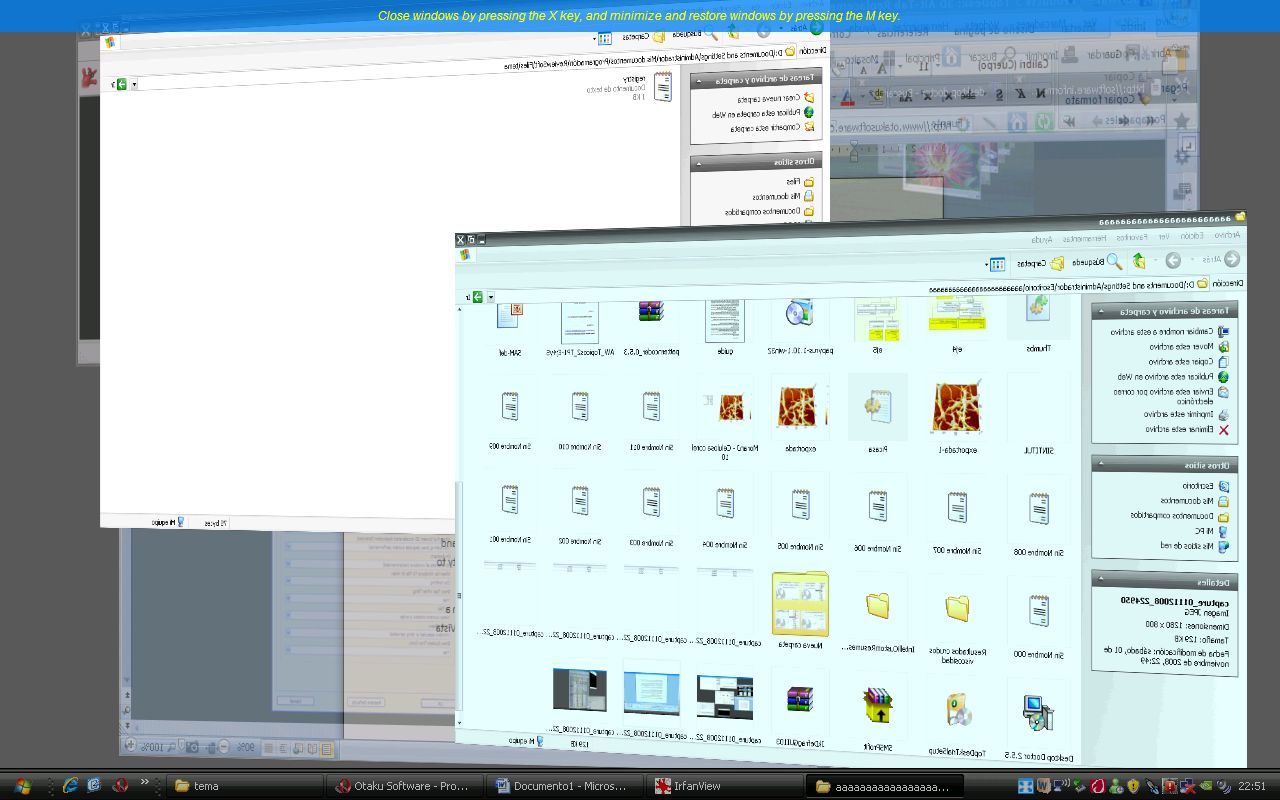Click green Ir go arrow in tema window
The image size is (1280, 800).
121,84
